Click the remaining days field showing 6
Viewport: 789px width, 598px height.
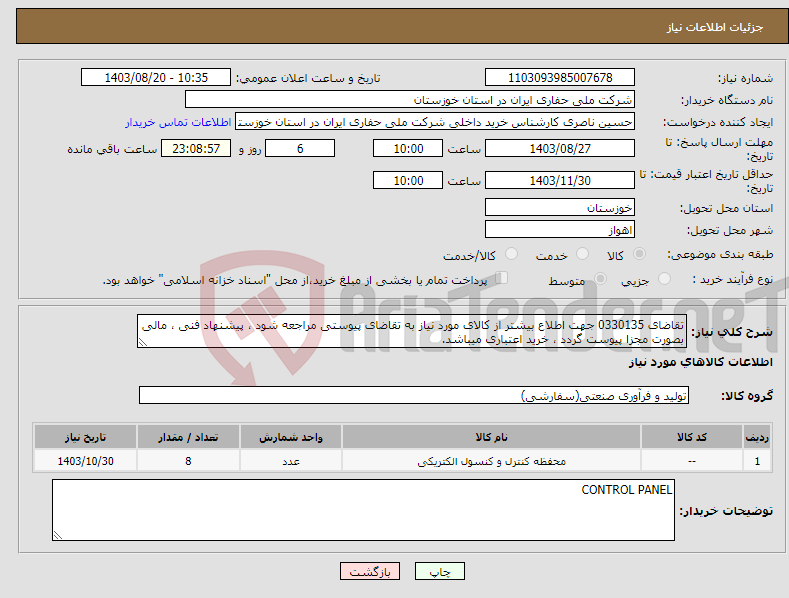click(300, 148)
